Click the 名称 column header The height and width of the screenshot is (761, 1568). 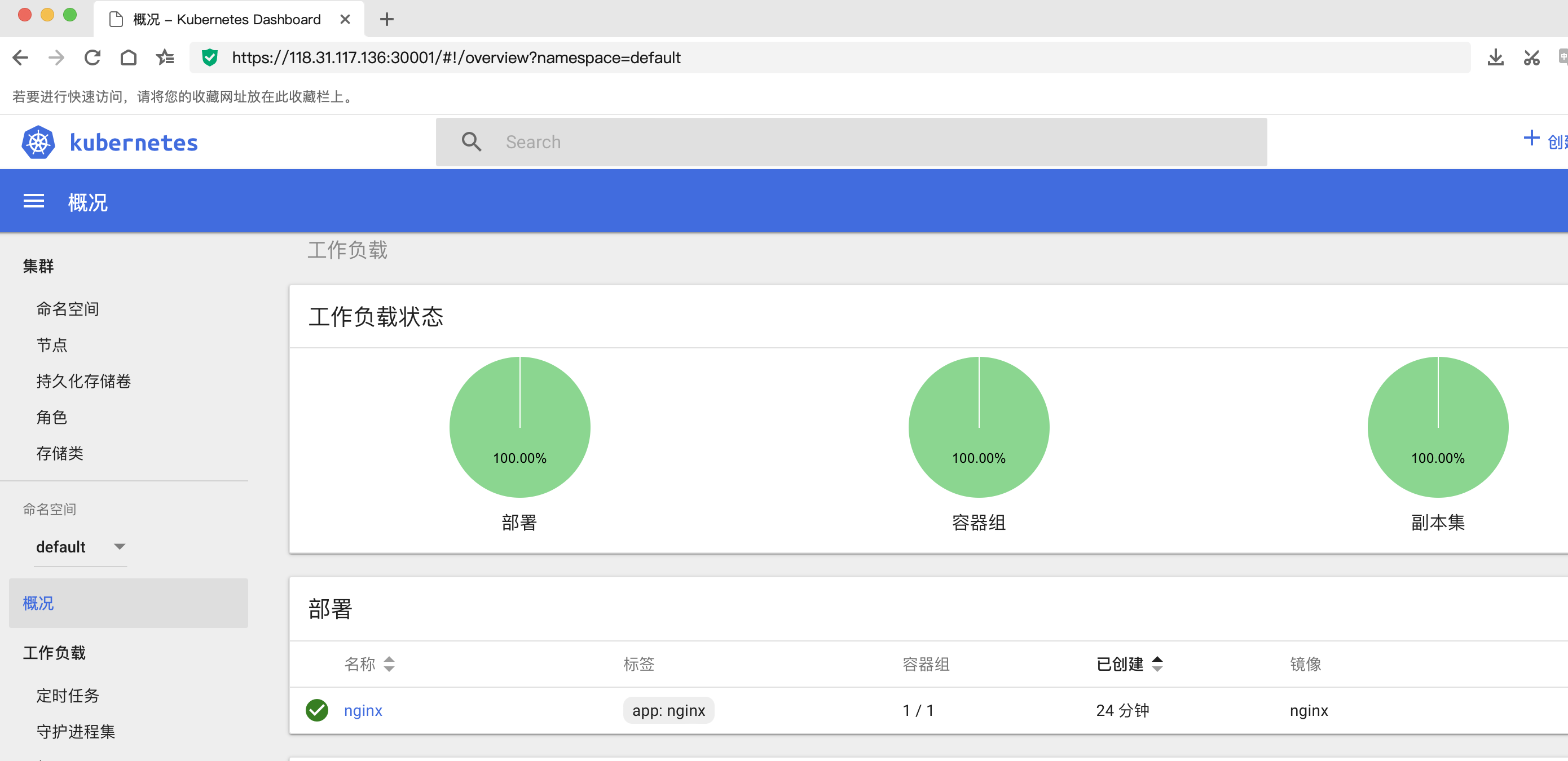click(360, 664)
